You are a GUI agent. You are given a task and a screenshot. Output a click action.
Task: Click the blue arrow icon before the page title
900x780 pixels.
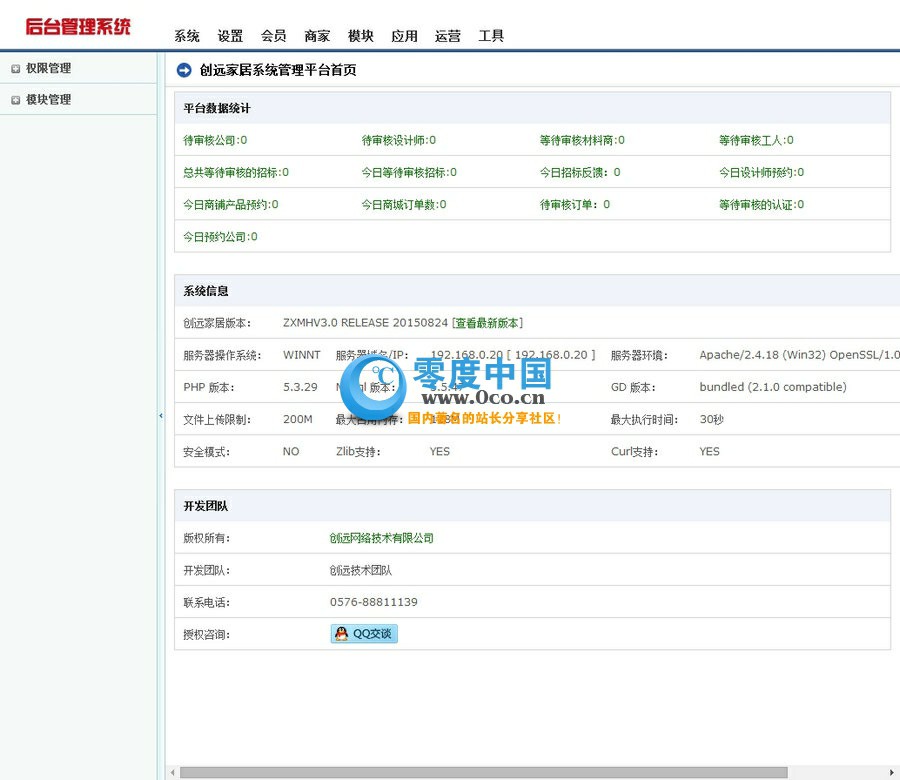pyautogui.click(x=183, y=70)
